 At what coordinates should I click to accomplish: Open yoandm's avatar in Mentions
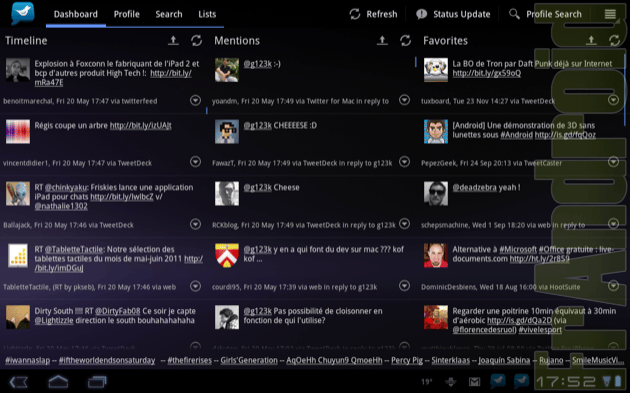[227, 70]
